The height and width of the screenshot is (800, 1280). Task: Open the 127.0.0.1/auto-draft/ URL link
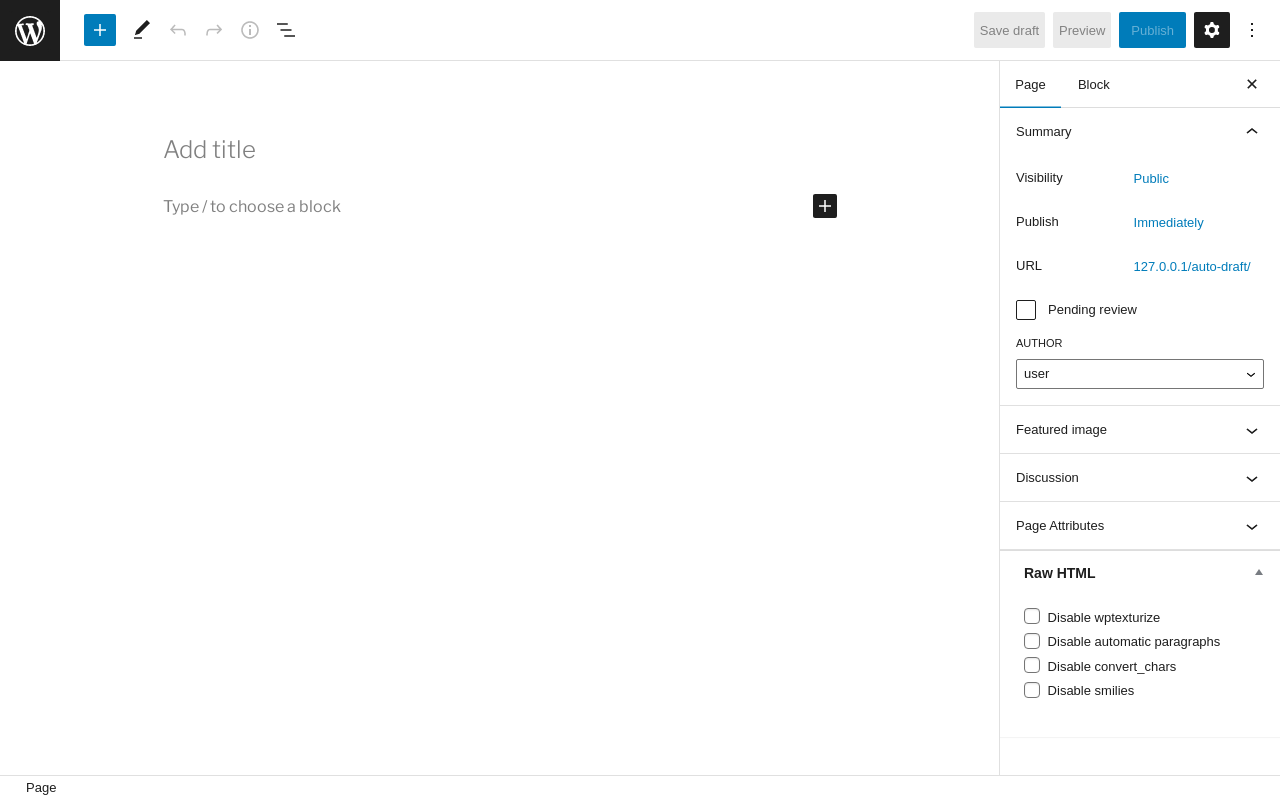1192,266
